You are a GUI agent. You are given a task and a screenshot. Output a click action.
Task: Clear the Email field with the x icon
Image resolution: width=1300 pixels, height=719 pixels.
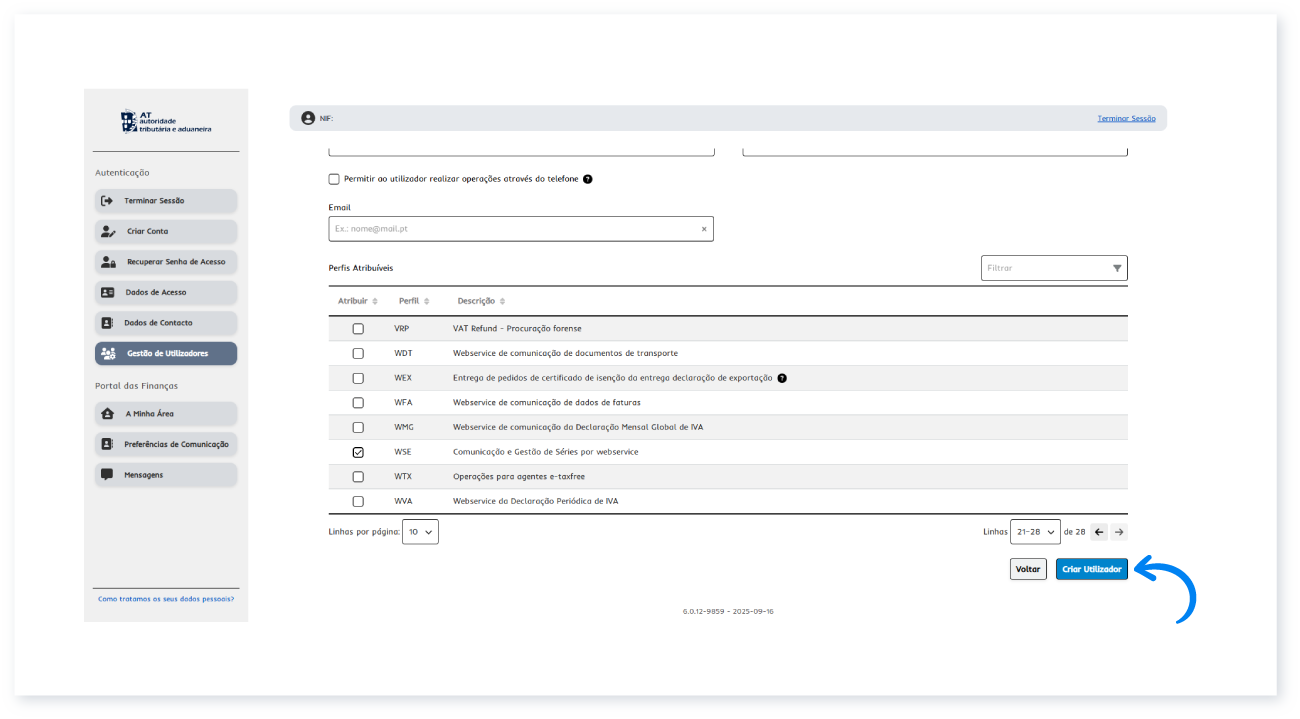coord(704,229)
